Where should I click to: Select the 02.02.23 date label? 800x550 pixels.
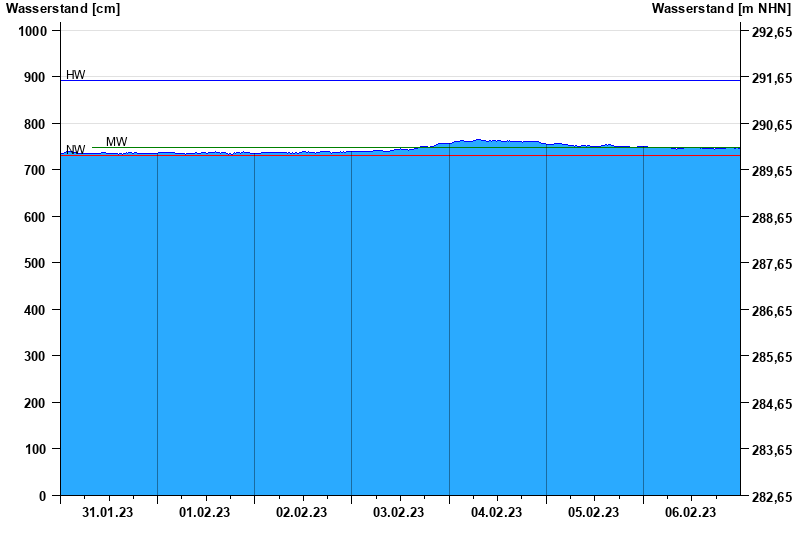click(x=302, y=513)
